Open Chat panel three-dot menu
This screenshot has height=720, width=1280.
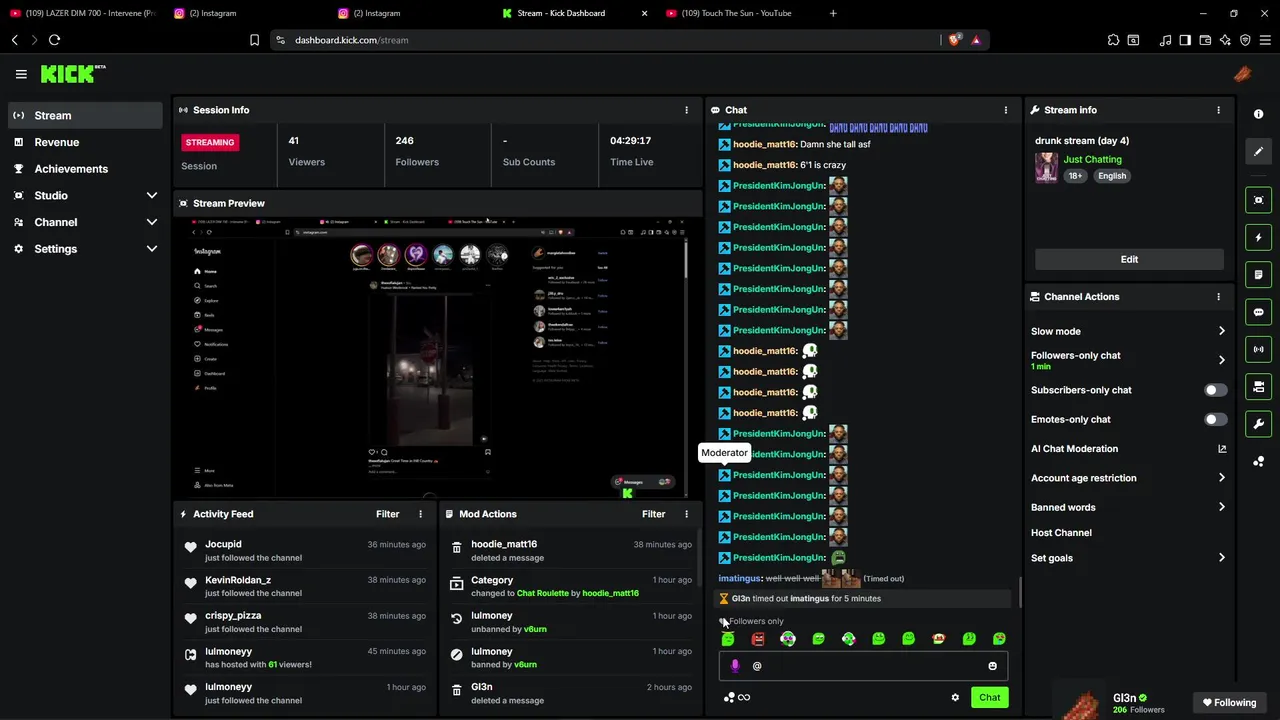(x=1006, y=110)
